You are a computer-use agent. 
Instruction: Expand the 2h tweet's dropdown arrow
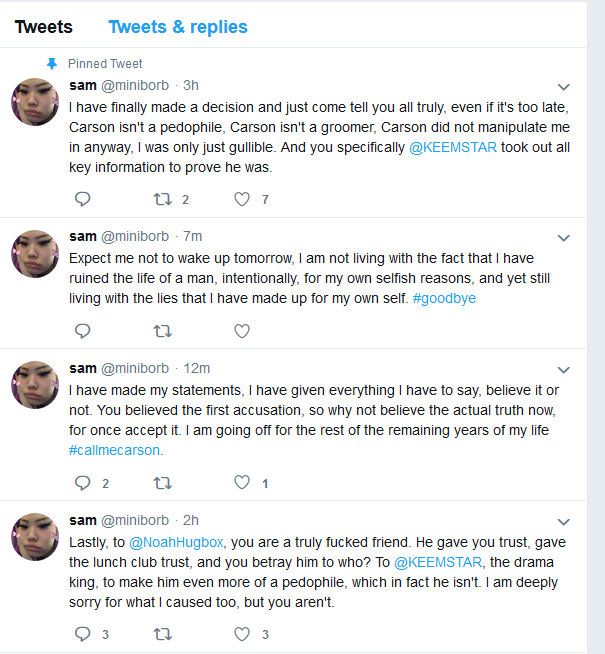click(x=564, y=522)
